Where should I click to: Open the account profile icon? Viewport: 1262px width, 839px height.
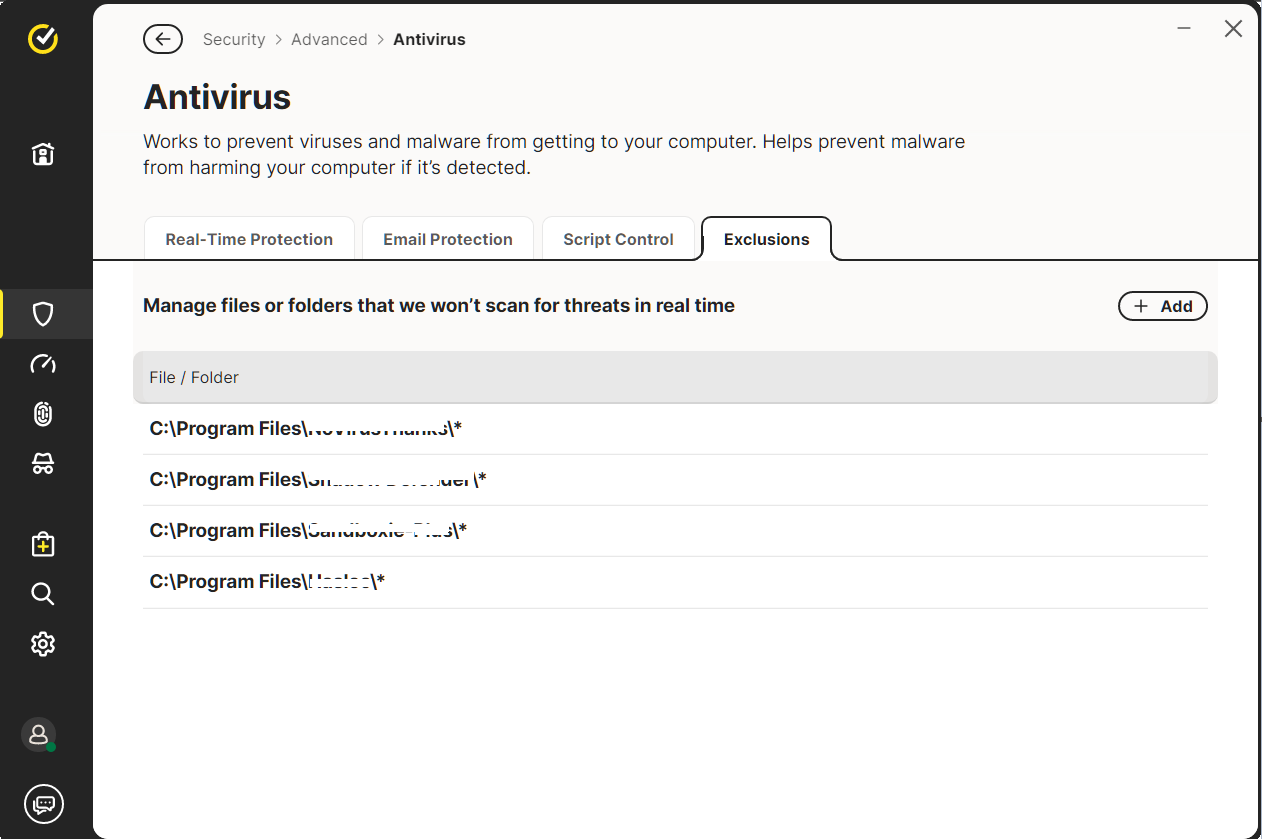(39, 735)
